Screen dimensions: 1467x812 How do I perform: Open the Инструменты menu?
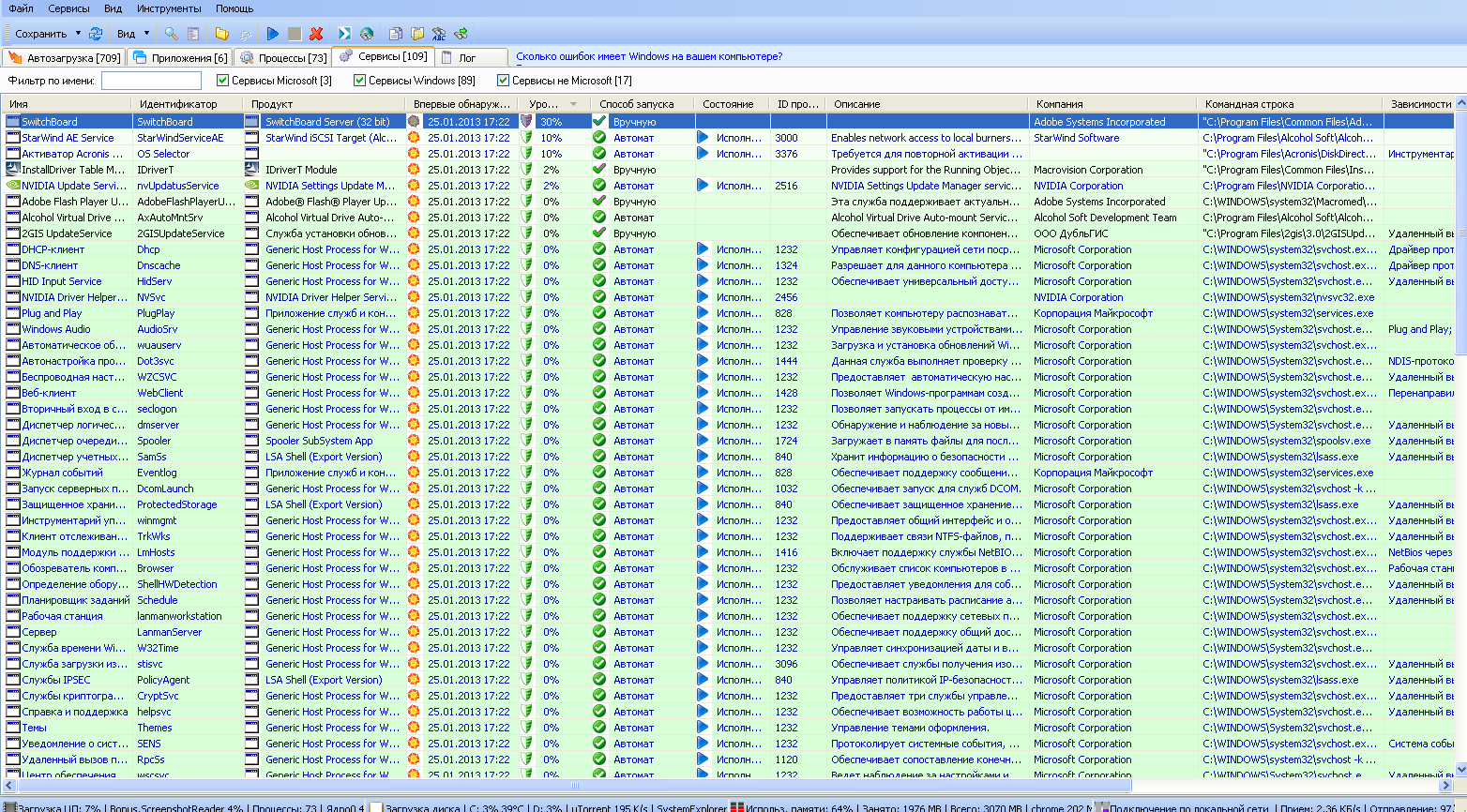[169, 8]
